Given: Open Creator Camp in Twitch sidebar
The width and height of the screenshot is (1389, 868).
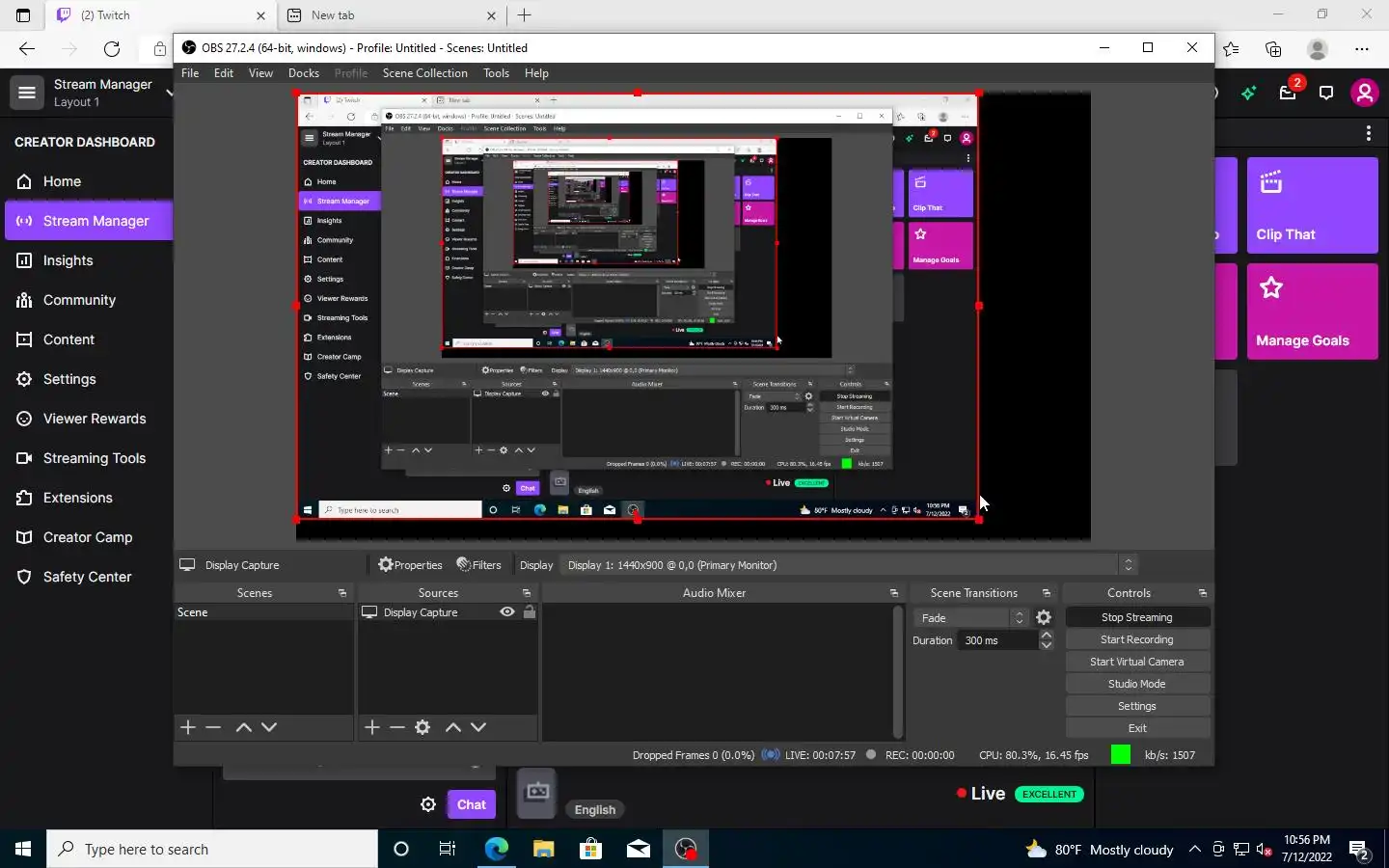Looking at the screenshot, I should [89, 537].
